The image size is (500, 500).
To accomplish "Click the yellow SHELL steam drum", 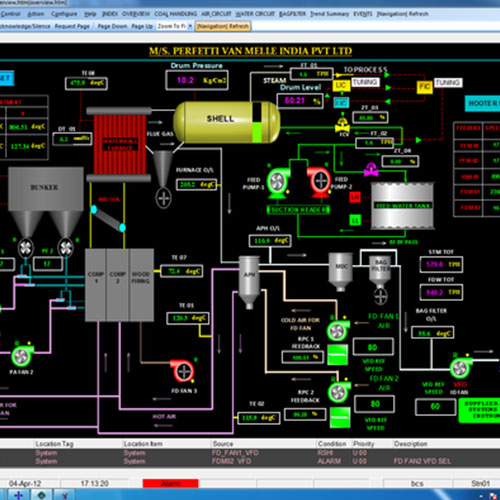I will coord(227,122).
